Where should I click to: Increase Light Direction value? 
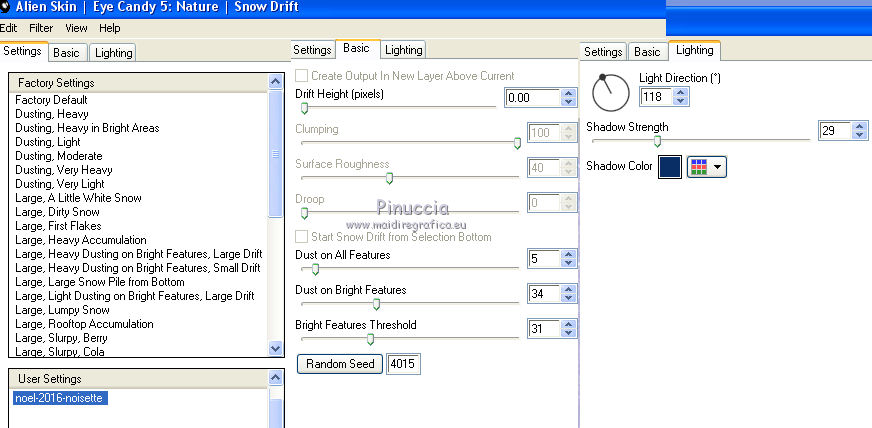680,92
